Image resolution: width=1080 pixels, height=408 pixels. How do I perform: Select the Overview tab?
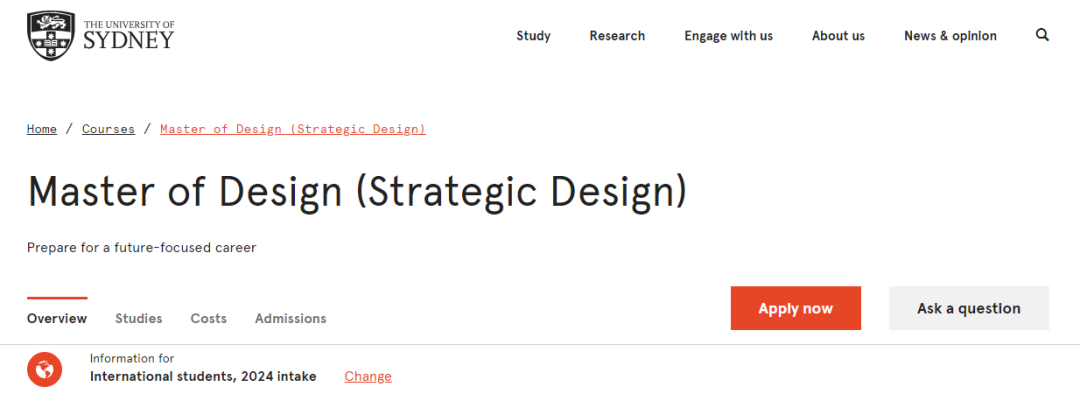57,318
